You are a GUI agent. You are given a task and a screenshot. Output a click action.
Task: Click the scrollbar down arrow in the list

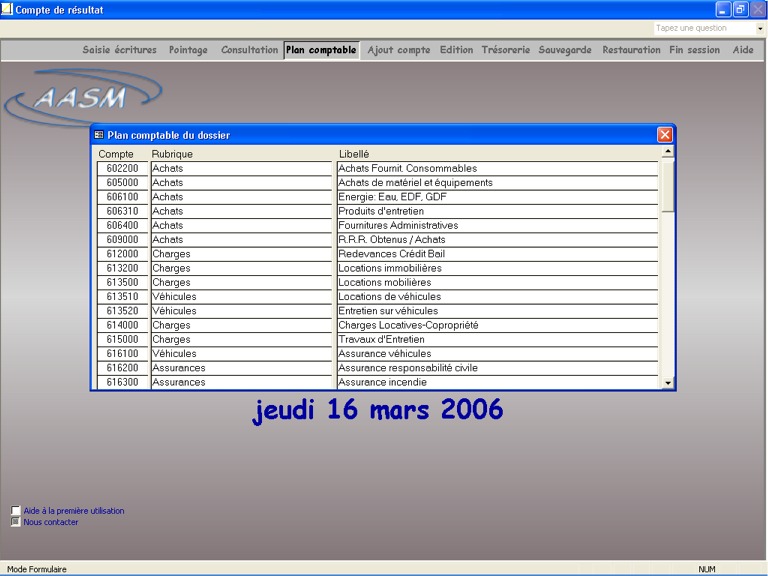(x=667, y=383)
